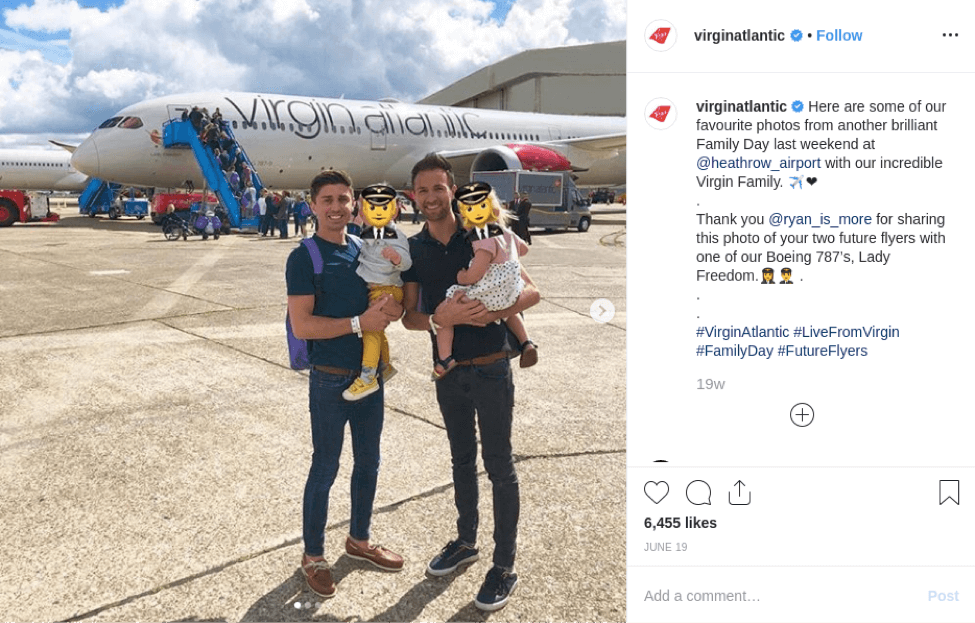The width and height of the screenshot is (975, 623).
Task: Share the post via the share icon
Action: click(739, 492)
